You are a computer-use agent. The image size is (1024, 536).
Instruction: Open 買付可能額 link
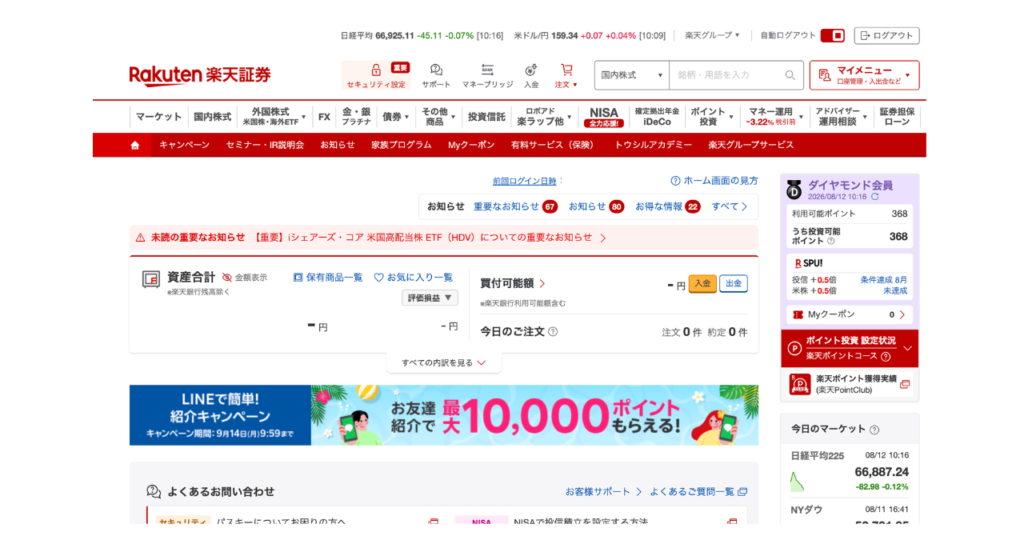[x=513, y=283]
